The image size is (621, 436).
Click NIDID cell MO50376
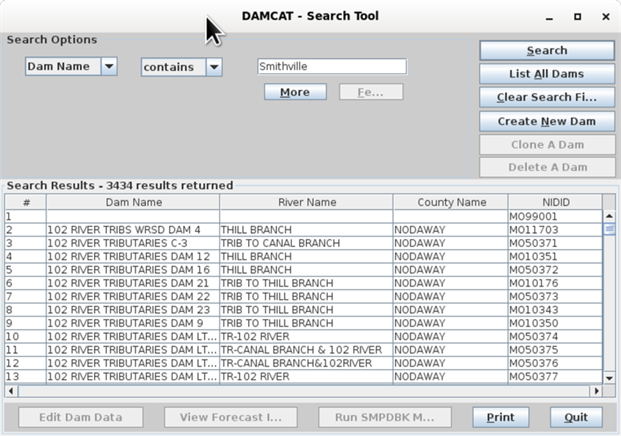click(x=555, y=363)
